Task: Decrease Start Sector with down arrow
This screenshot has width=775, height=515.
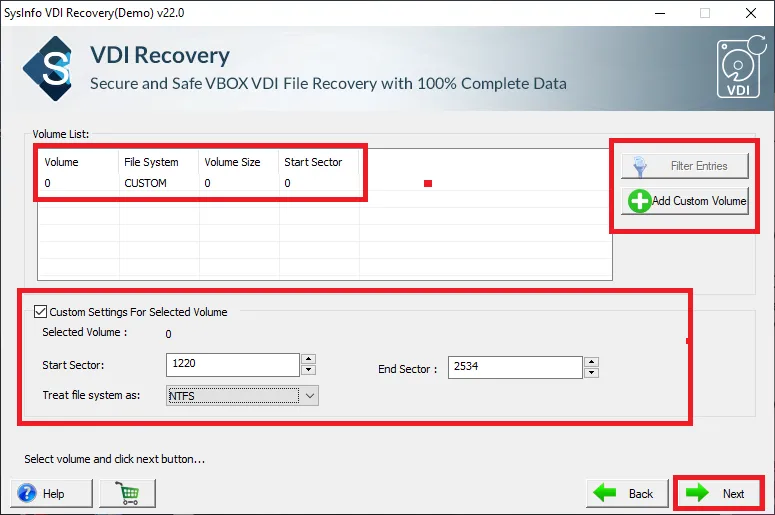Action: click(308, 370)
